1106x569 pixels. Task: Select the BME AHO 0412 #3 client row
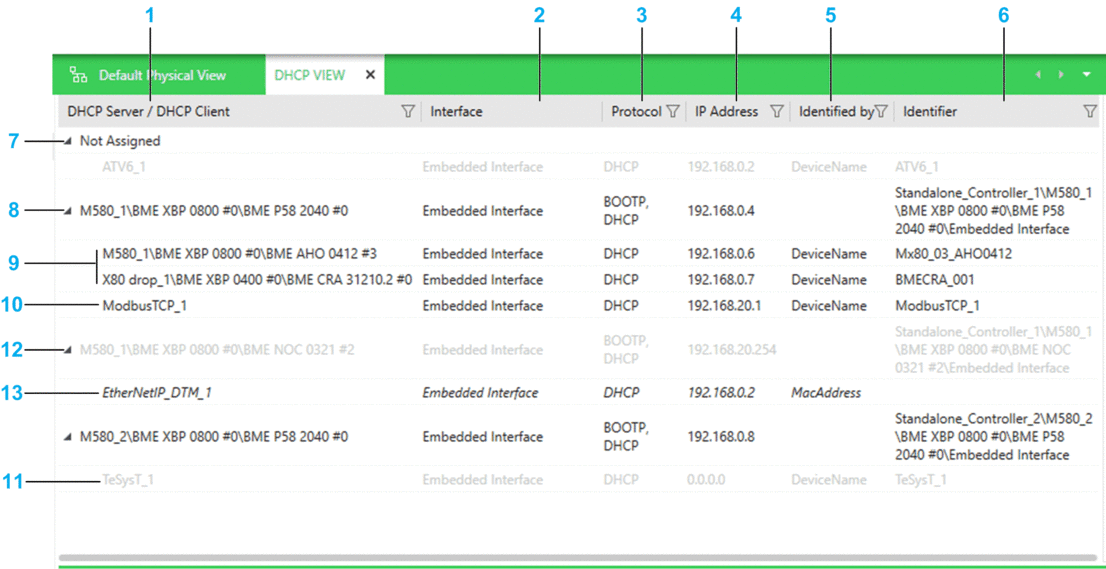576,253
